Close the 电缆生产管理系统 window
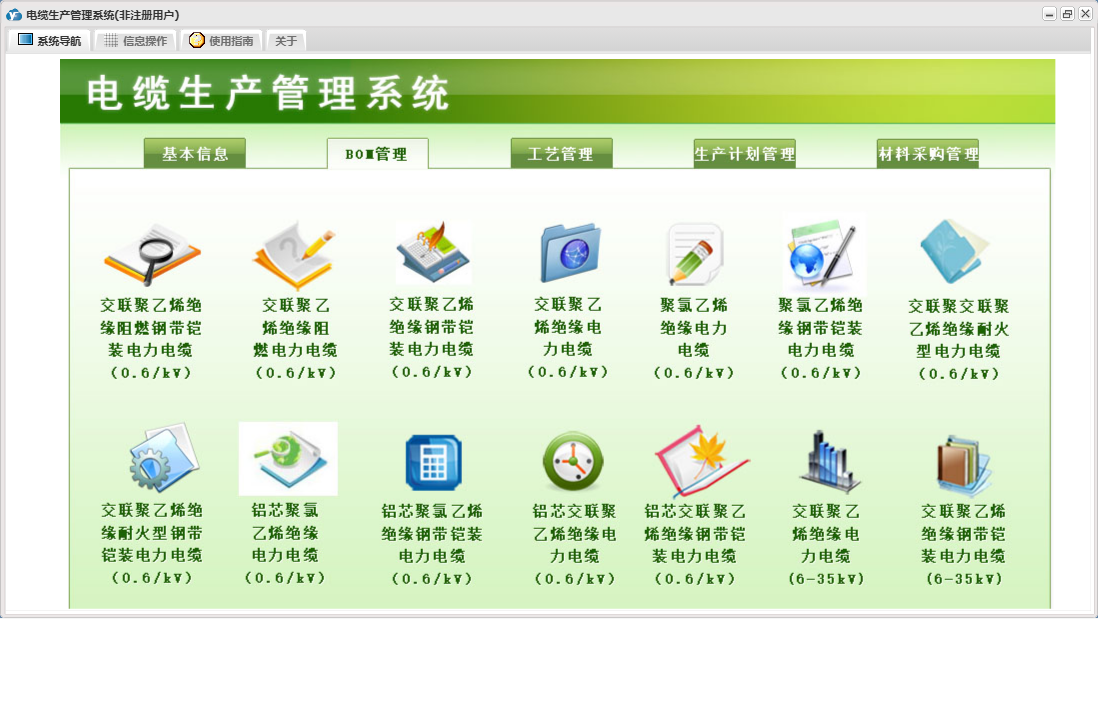The width and height of the screenshot is (1098, 716). click(1085, 14)
